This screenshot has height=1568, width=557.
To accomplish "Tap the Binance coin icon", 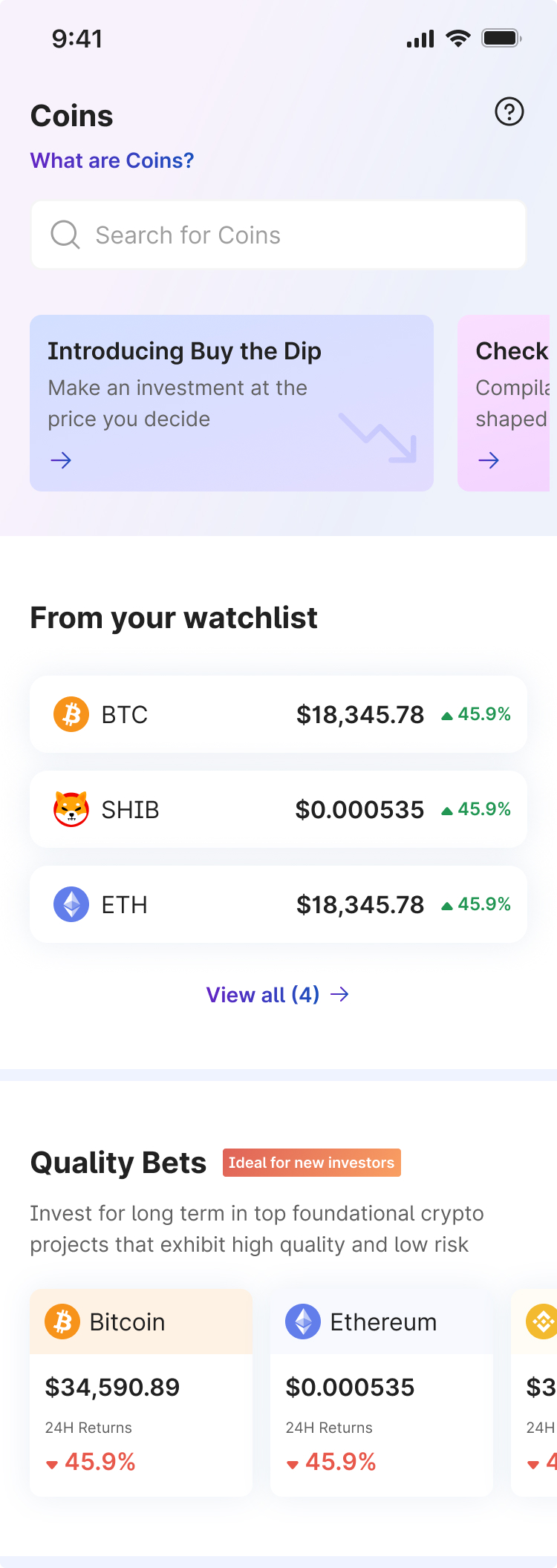I will pos(542,1322).
